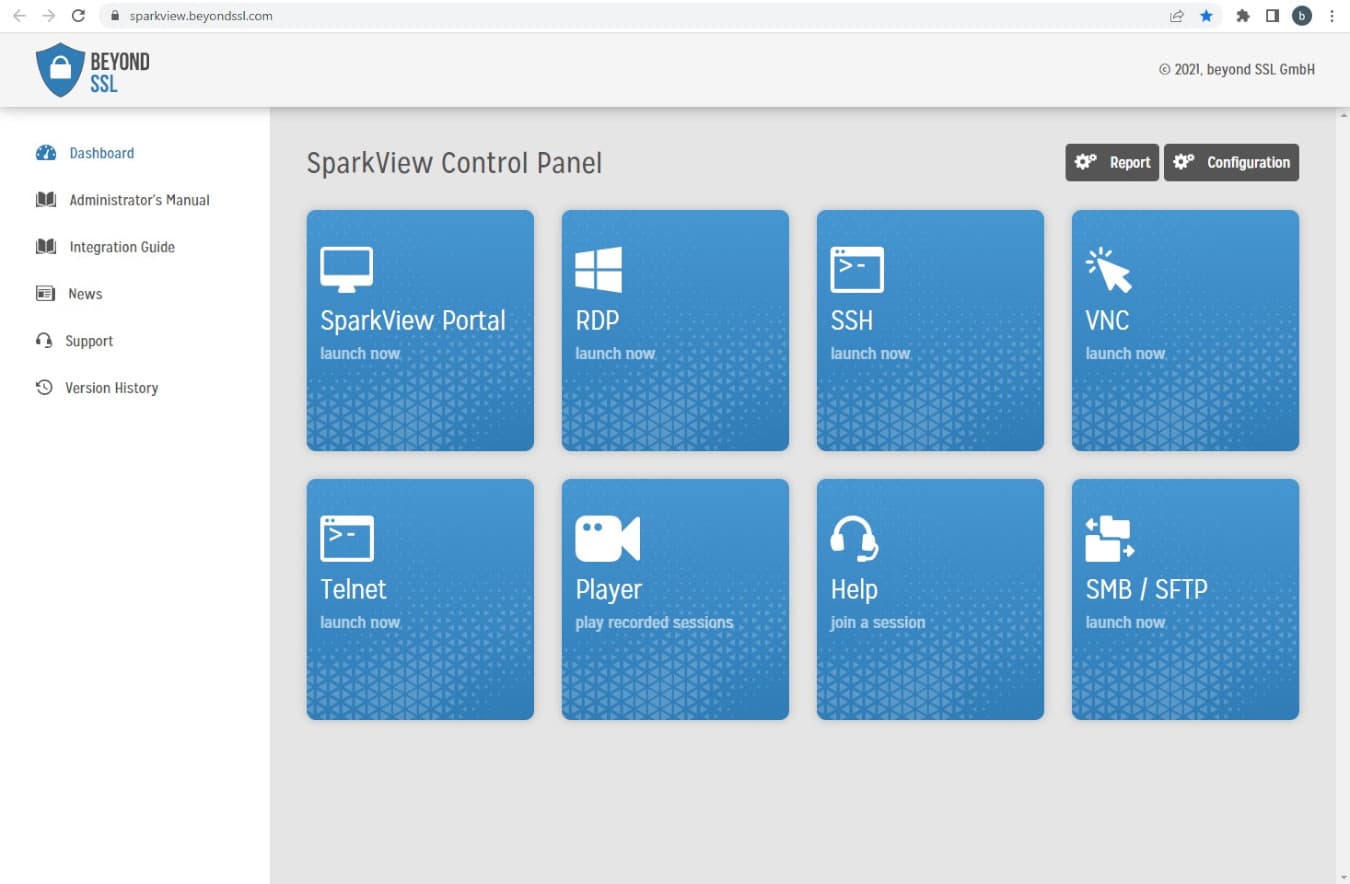The height and width of the screenshot is (884, 1350).
Task: Open Version History in the sidebar
Action: pyautogui.click(x=111, y=388)
